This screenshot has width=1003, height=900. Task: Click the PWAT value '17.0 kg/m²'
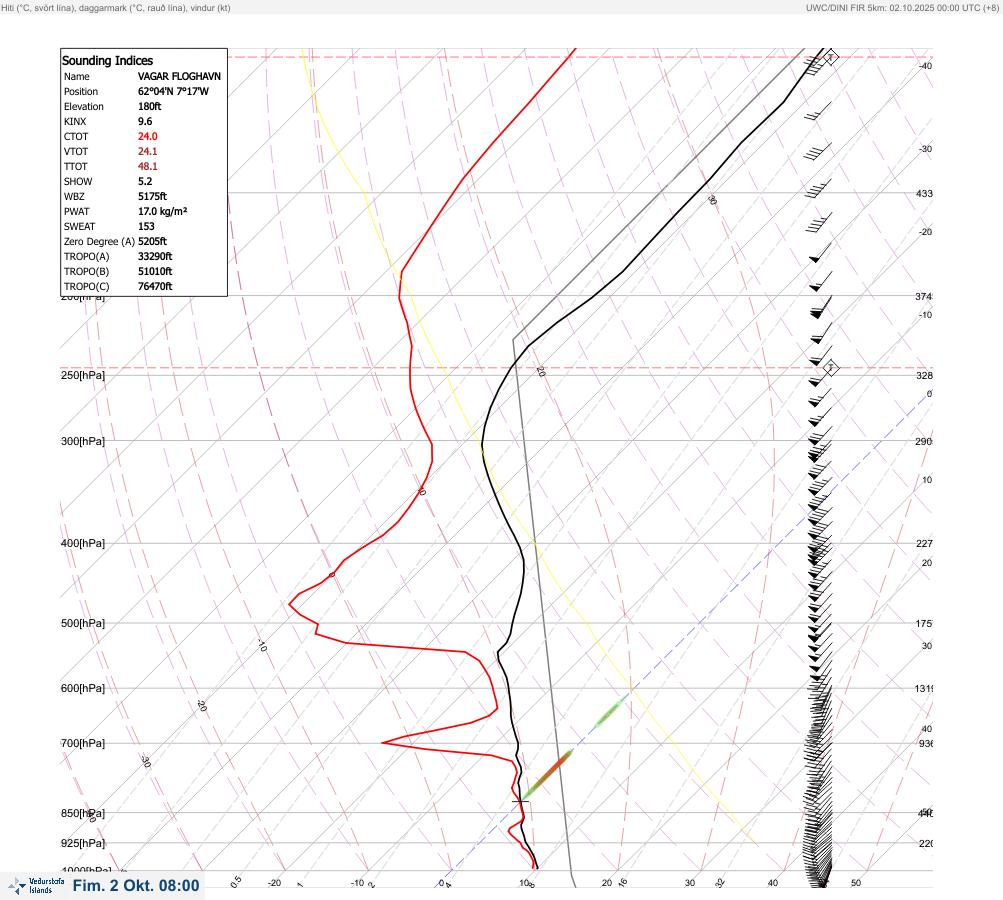click(162, 211)
